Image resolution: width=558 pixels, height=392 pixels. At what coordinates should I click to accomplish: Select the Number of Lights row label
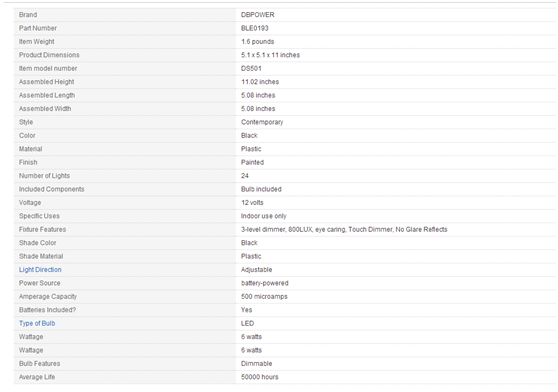click(44, 176)
